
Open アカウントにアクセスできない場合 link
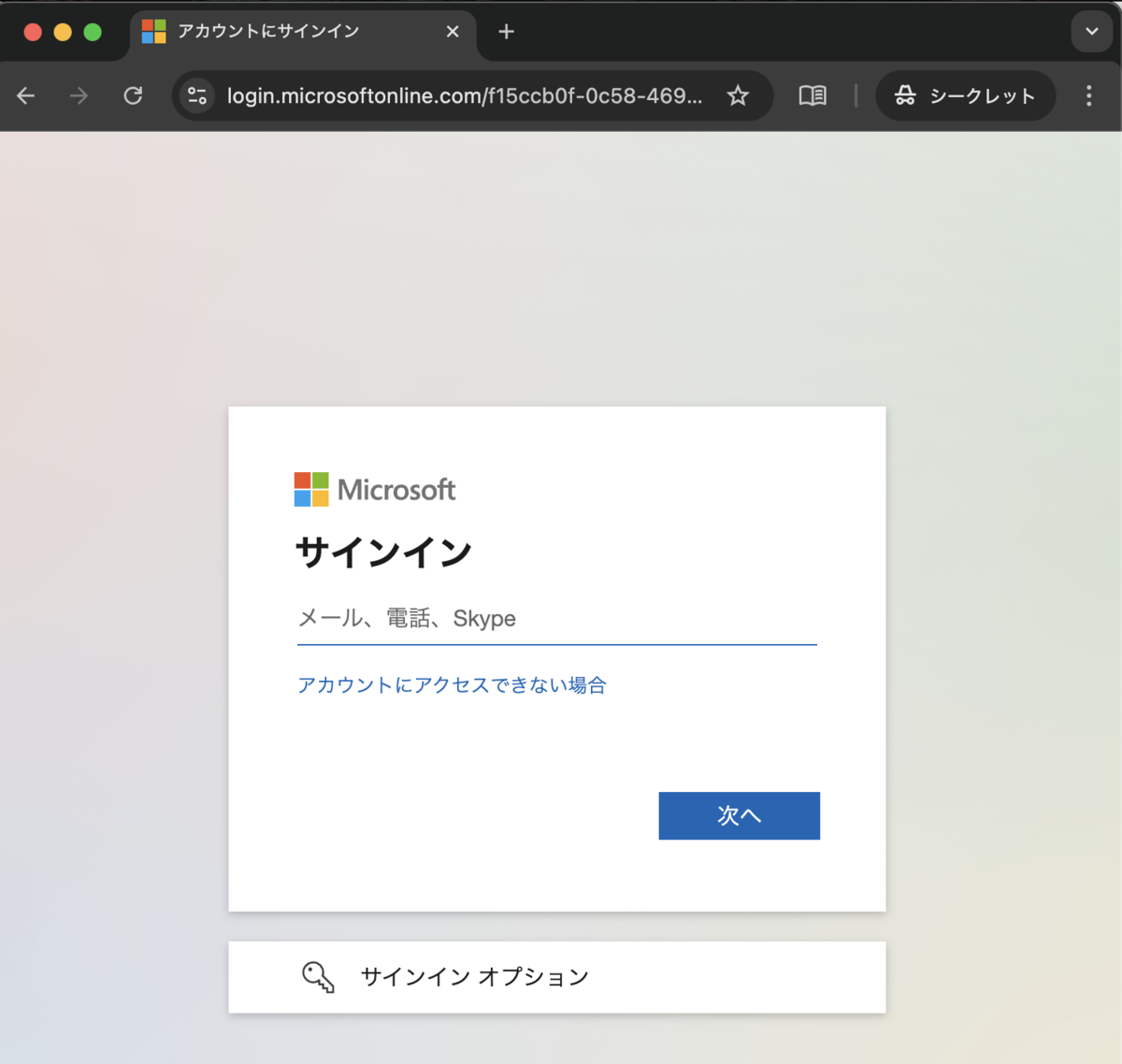click(452, 685)
